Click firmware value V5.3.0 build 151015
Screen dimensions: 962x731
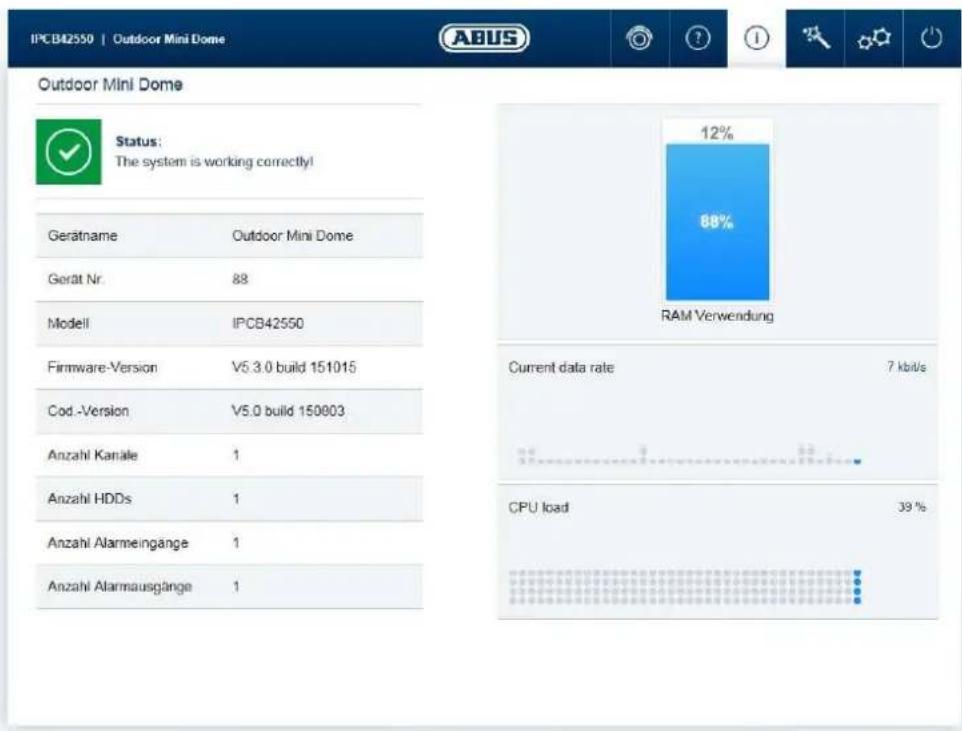(294, 367)
